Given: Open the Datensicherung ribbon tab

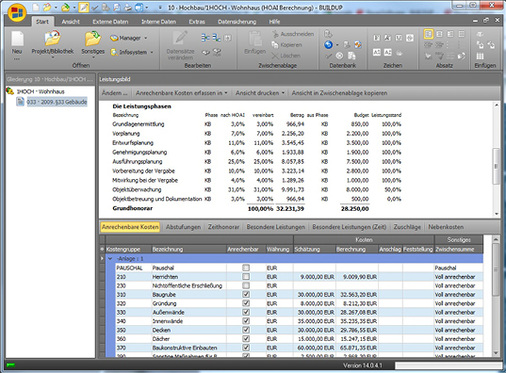Looking at the screenshot, I should coord(237,22).
